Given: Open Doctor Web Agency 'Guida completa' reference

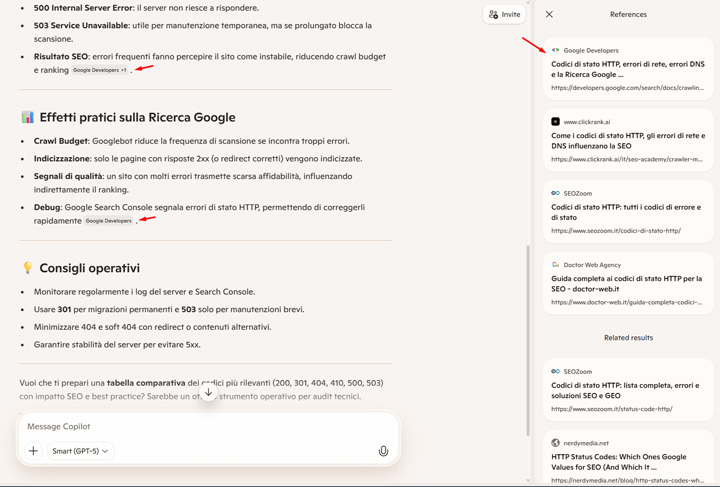Looking at the screenshot, I should click(627, 284).
